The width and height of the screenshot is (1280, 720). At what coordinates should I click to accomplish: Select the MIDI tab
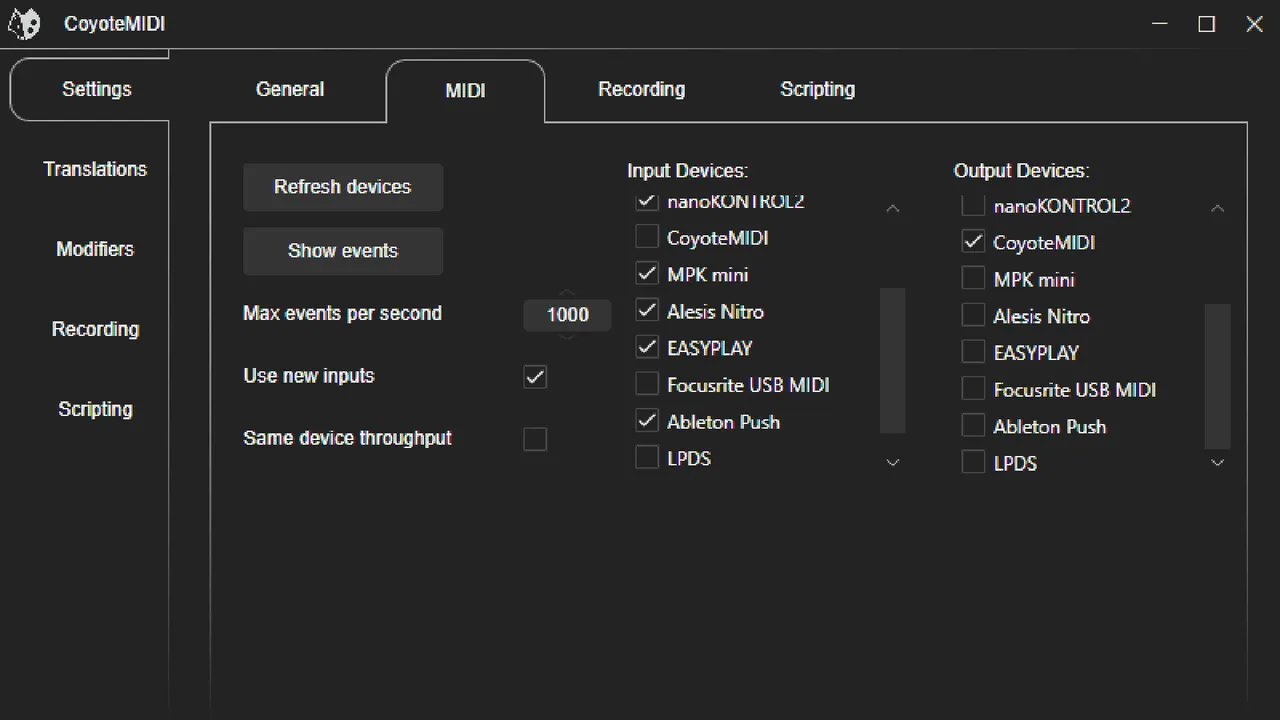pyautogui.click(x=465, y=90)
